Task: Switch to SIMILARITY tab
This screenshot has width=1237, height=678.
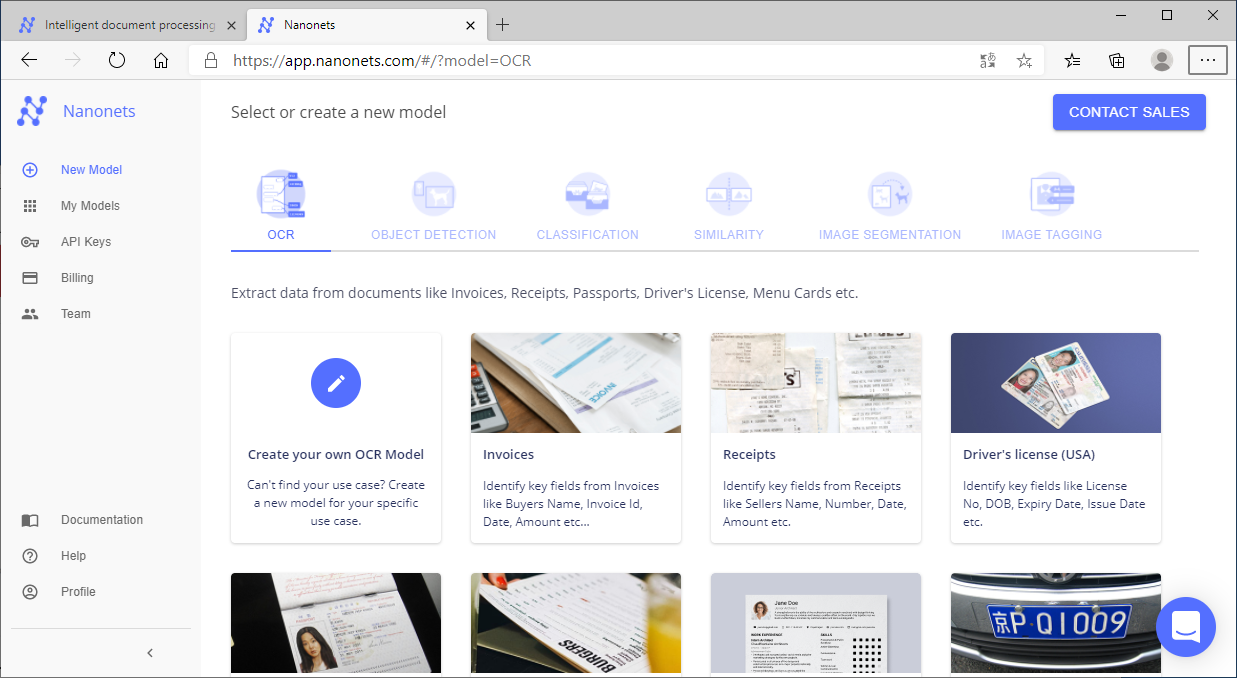Action: coord(729,235)
